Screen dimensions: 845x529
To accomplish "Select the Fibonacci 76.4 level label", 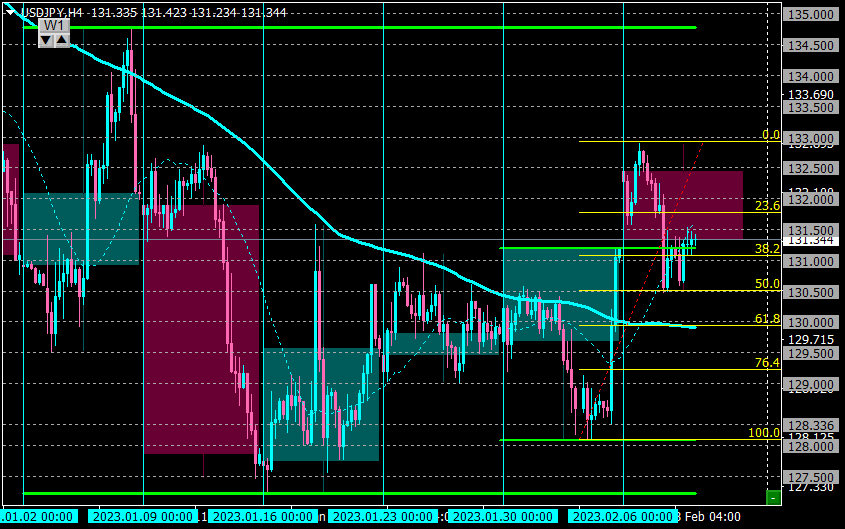I will pyautogui.click(x=767, y=363).
